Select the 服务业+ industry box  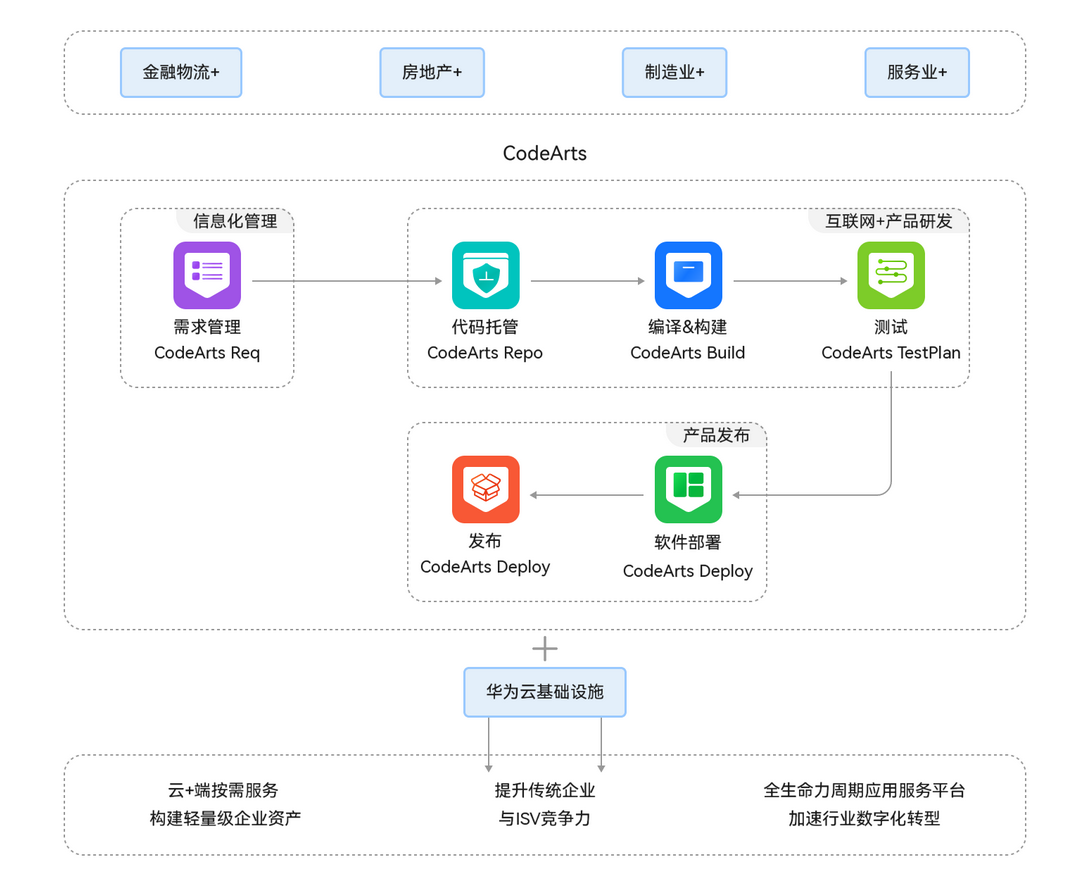pos(917,73)
